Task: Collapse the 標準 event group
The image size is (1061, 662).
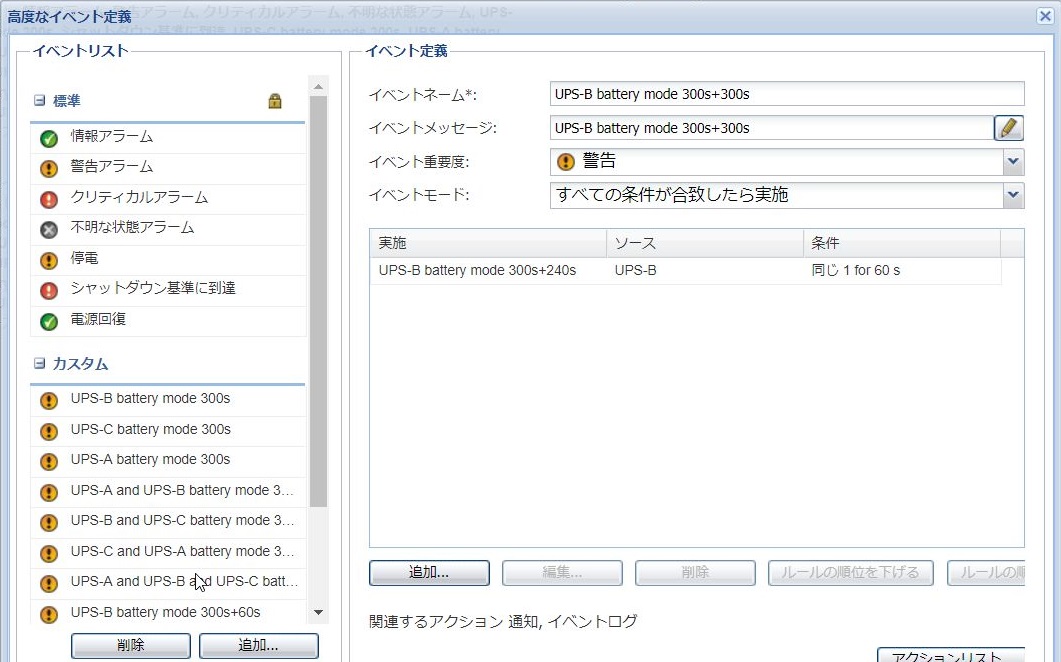Action: coord(40,101)
